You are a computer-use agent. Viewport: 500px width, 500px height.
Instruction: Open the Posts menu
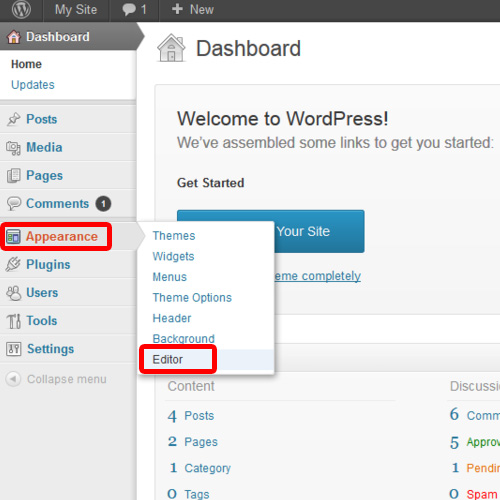coord(42,119)
